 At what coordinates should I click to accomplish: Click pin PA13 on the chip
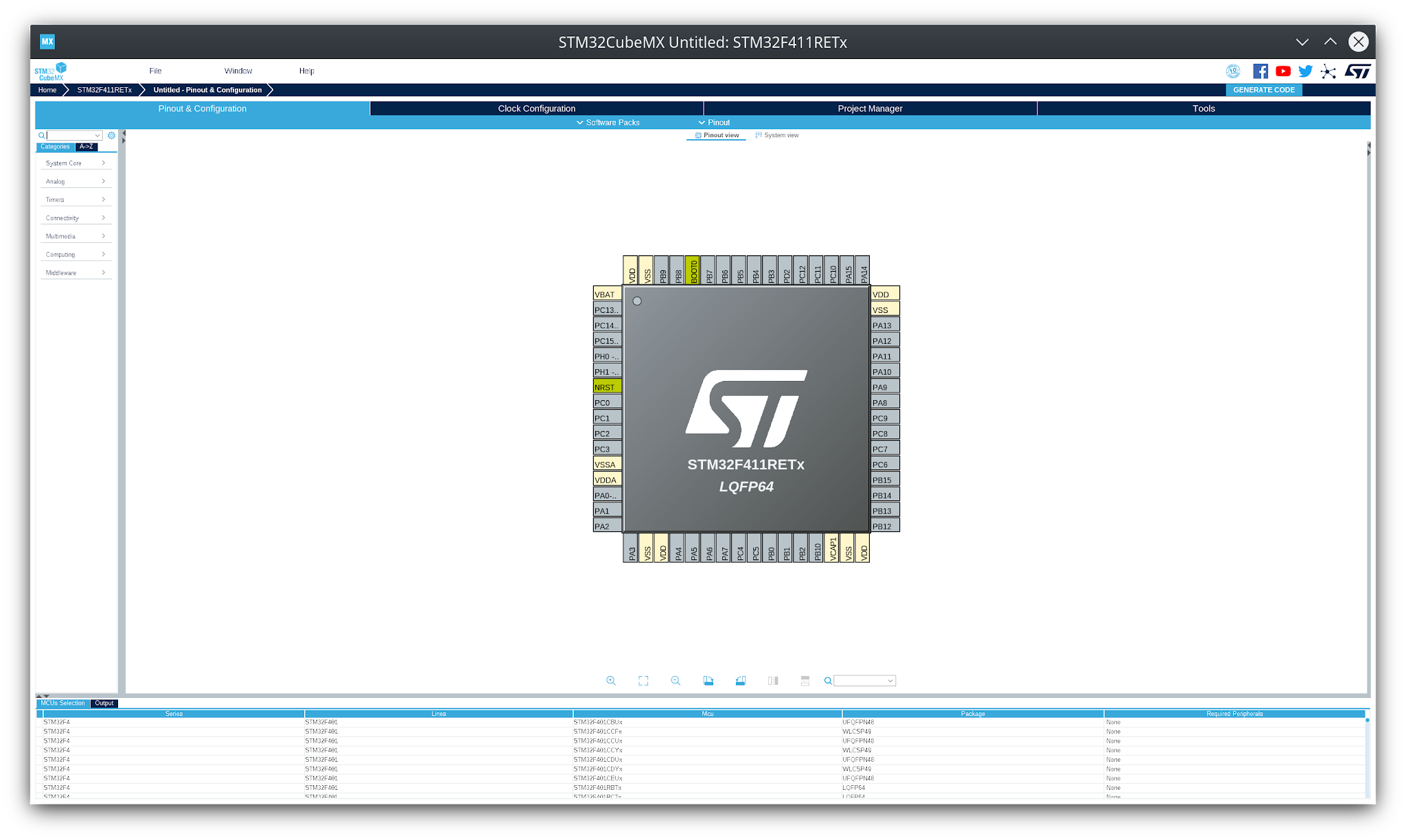coord(885,325)
